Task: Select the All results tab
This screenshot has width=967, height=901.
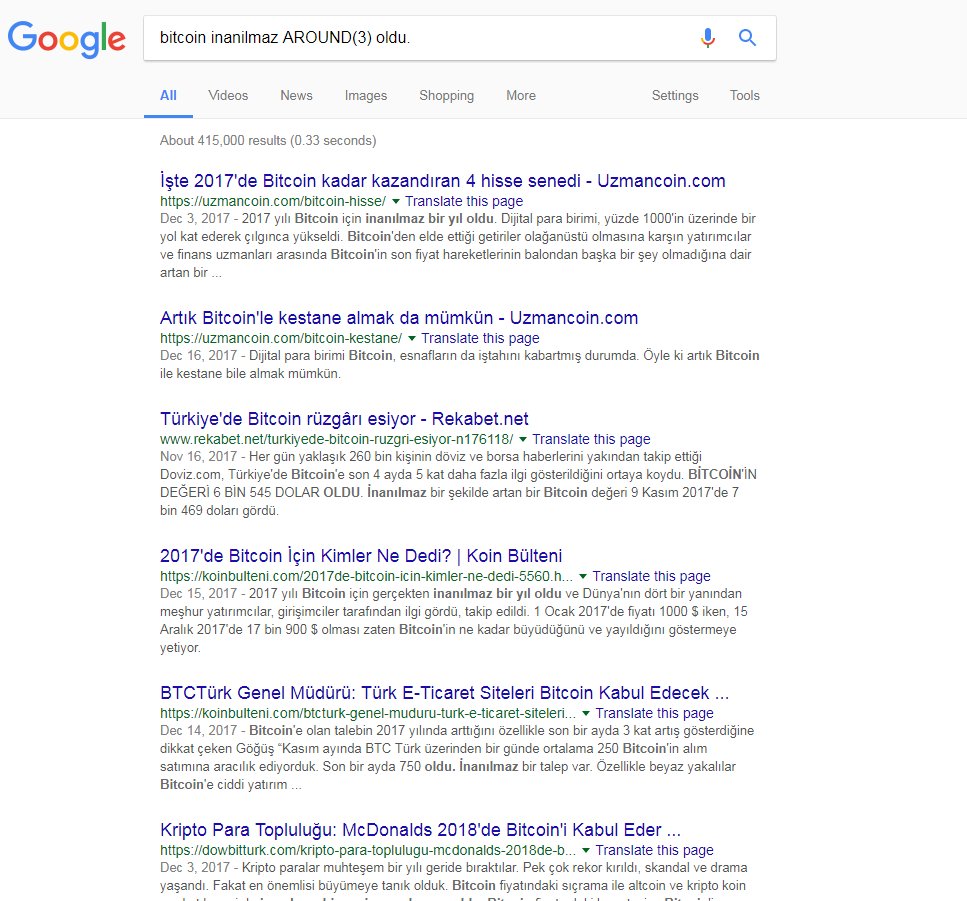Action: click(x=168, y=96)
